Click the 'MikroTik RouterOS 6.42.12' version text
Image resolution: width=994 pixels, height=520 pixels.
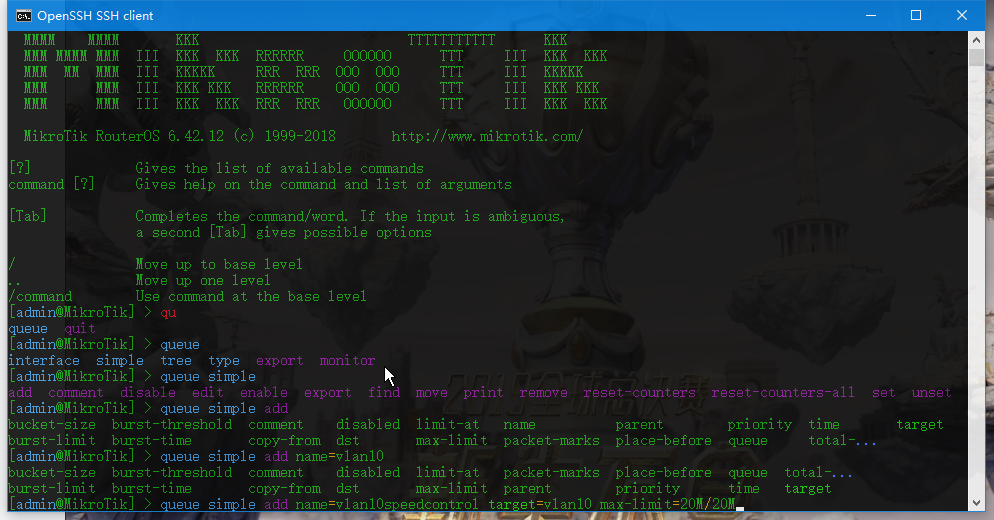124,136
